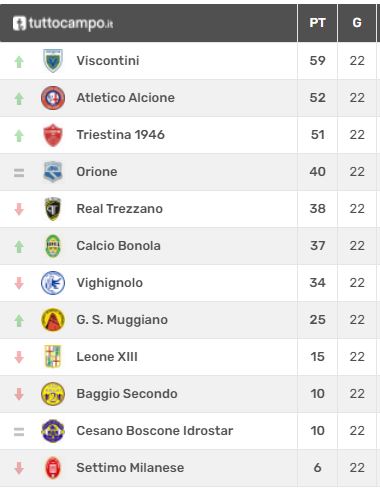Click the red down arrow beside Real Trezzano
Screen dimensions: 380x490
click(19, 209)
